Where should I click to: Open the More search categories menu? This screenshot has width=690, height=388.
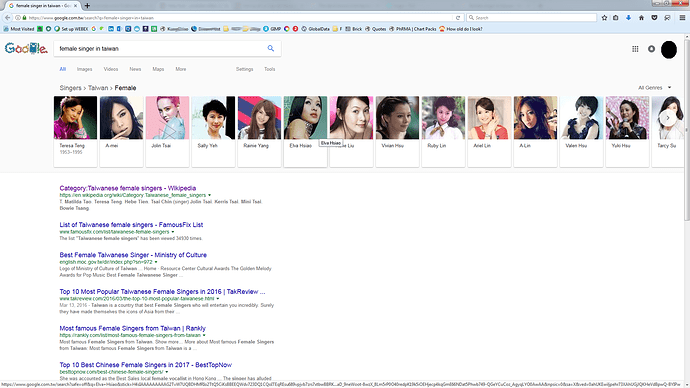[181, 69]
